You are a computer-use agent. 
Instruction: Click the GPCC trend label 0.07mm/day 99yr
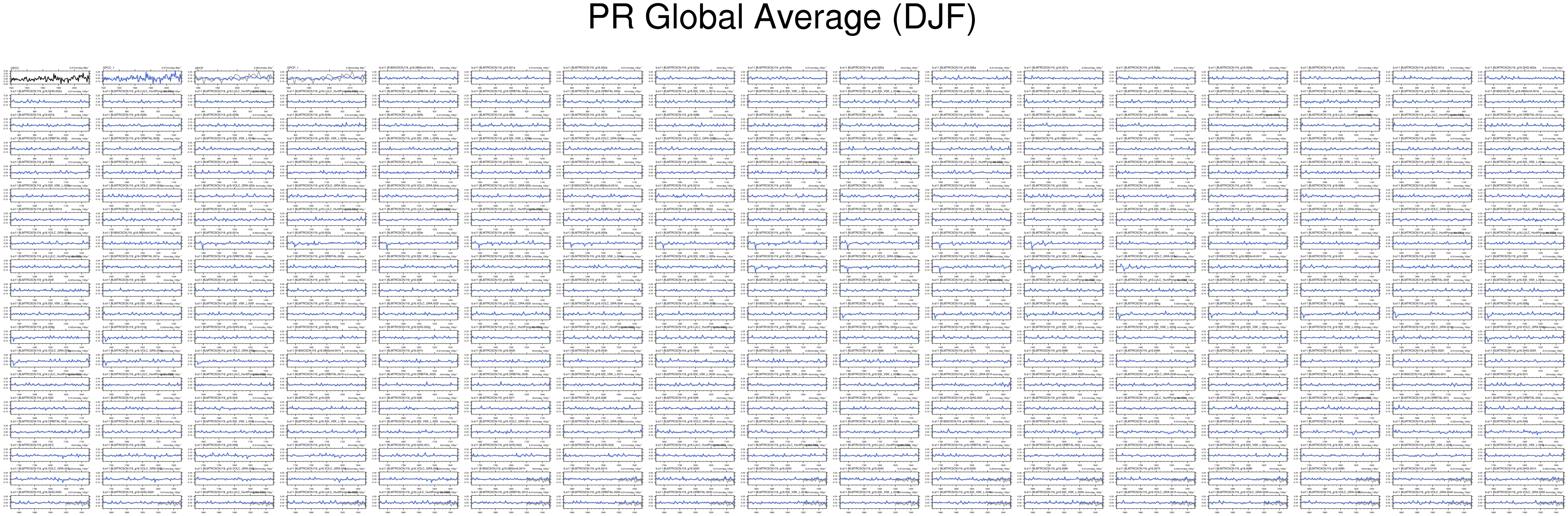[79, 68]
